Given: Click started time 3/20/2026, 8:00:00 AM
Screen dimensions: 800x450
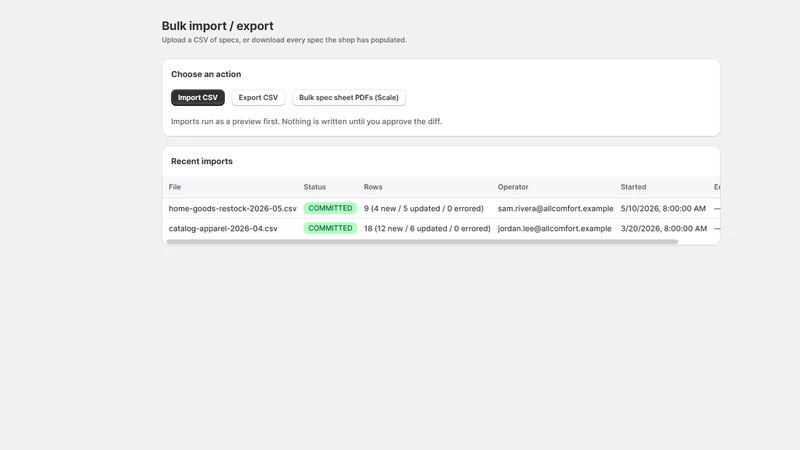Looking at the screenshot, I should (x=663, y=228).
